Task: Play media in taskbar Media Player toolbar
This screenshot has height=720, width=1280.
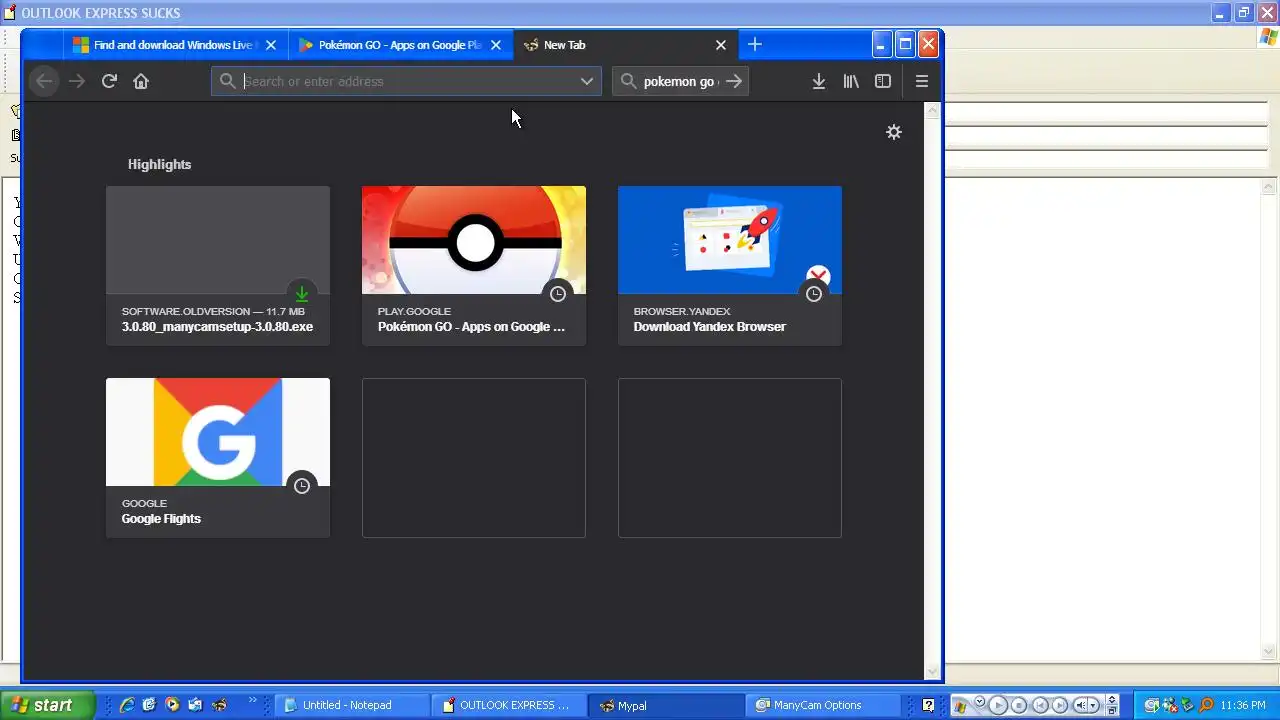Action: [997, 705]
